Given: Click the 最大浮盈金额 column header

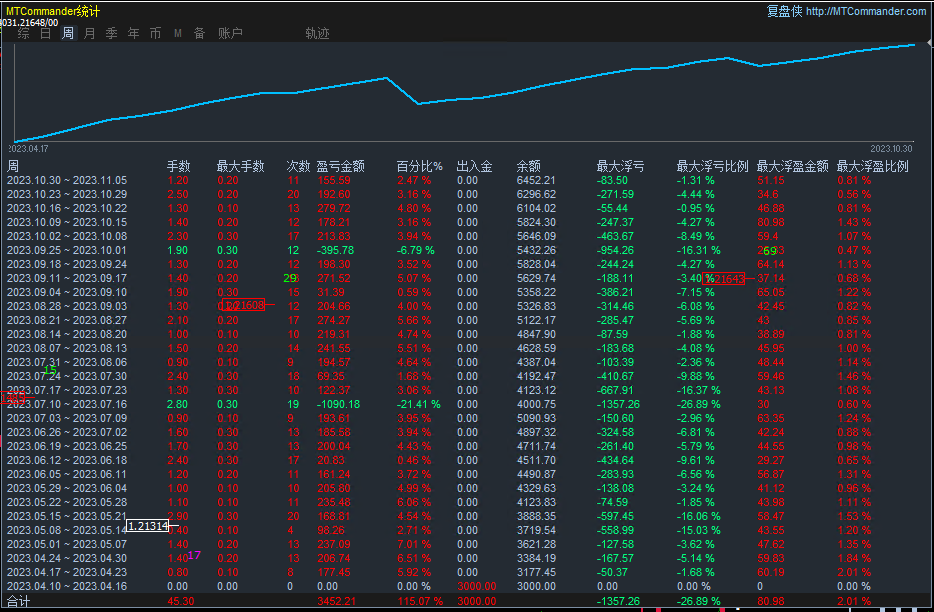Looking at the screenshot, I should (792, 166).
